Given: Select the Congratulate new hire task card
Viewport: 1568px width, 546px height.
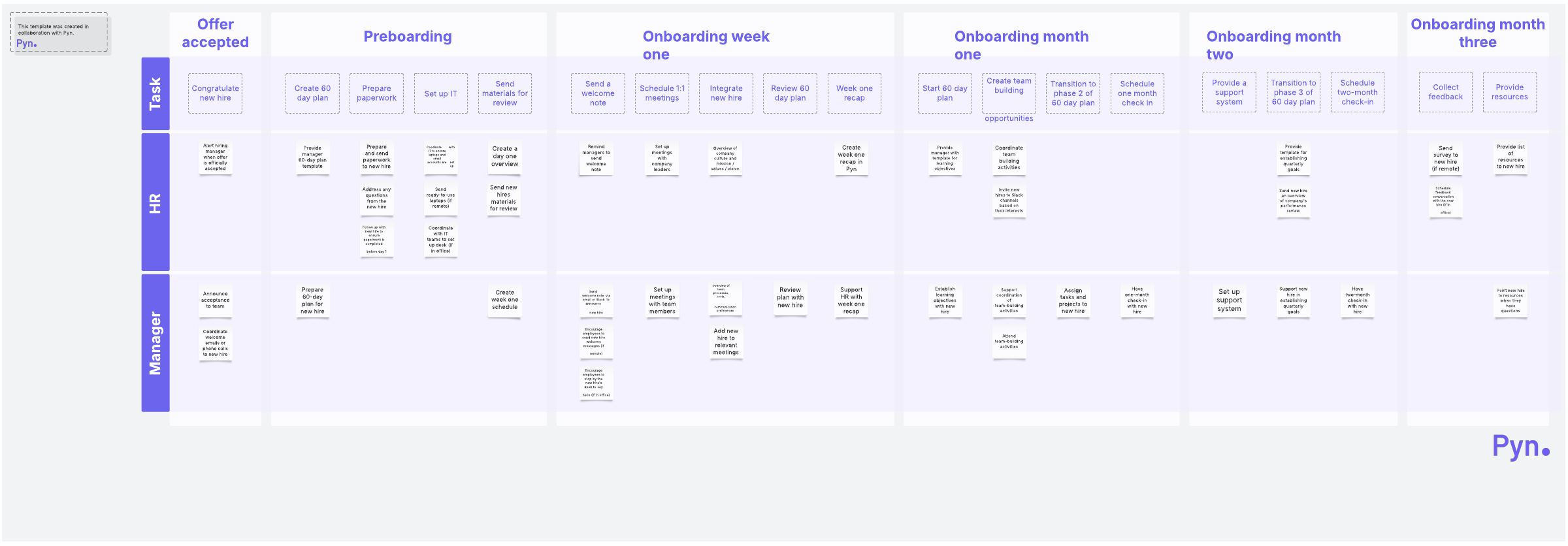Looking at the screenshot, I should point(216,93).
